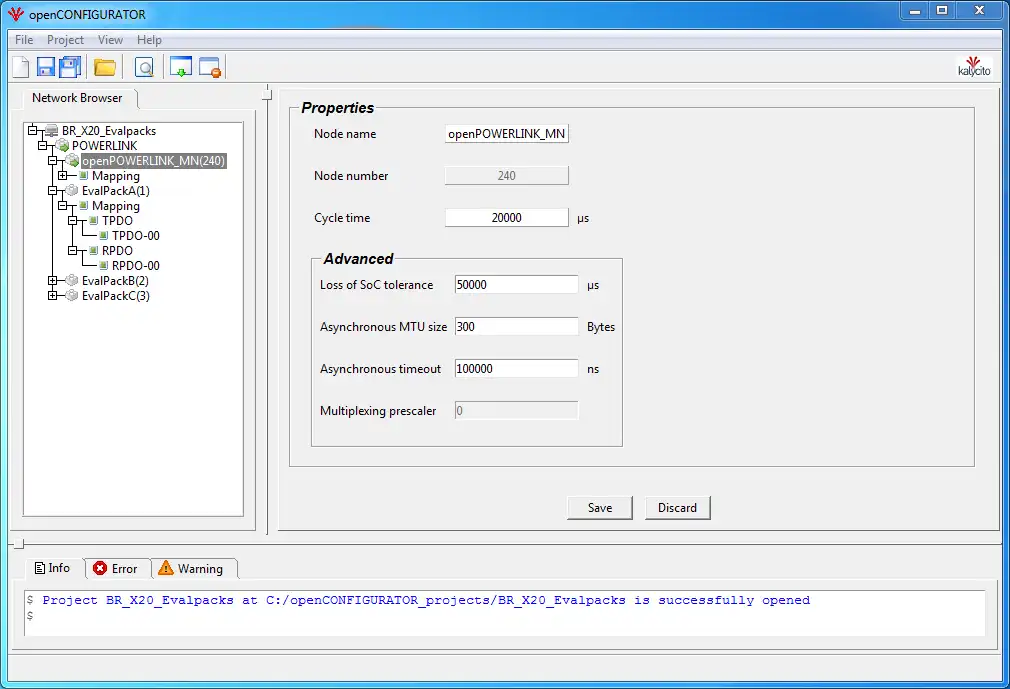Click the horizontal console splitter handle
The image size is (1010, 689).
pyautogui.click(x=19, y=544)
